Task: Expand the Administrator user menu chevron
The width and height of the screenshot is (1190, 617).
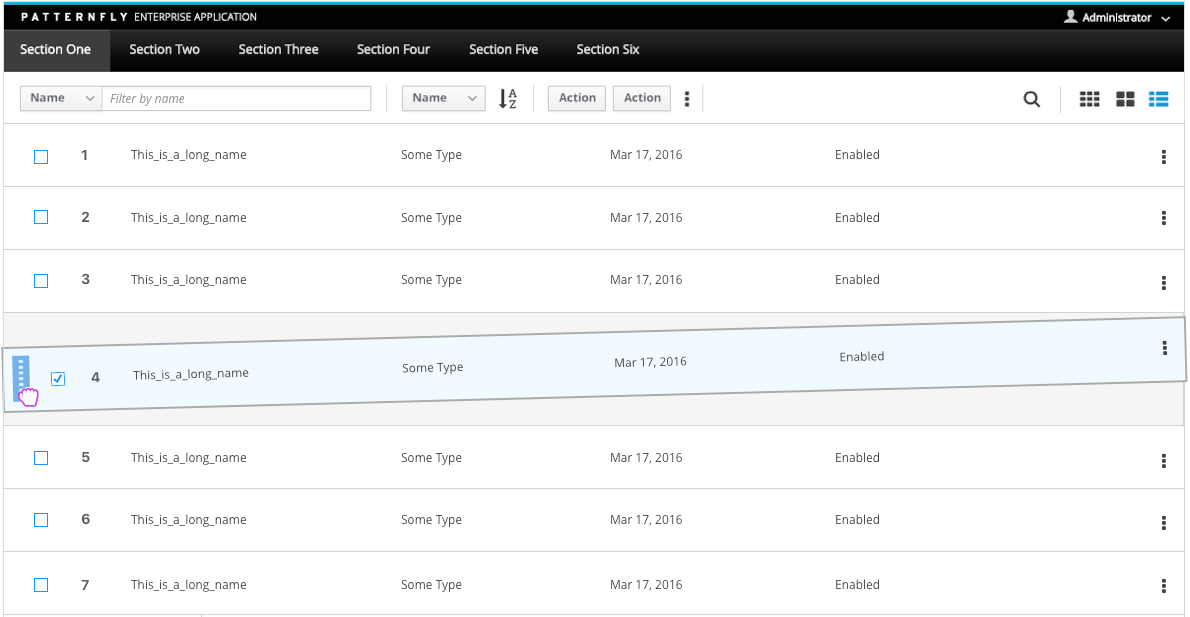Action: click(x=1166, y=18)
